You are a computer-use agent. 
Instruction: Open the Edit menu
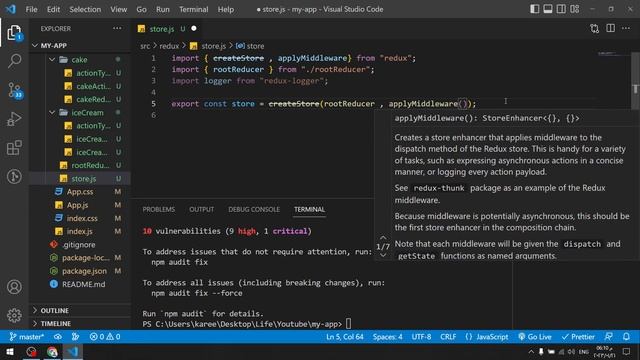[53, 9]
